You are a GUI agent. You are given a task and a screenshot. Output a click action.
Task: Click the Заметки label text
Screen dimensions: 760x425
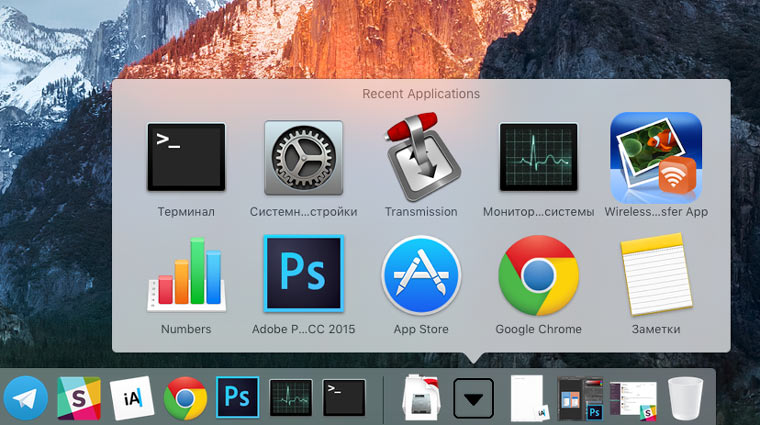(656, 329)
